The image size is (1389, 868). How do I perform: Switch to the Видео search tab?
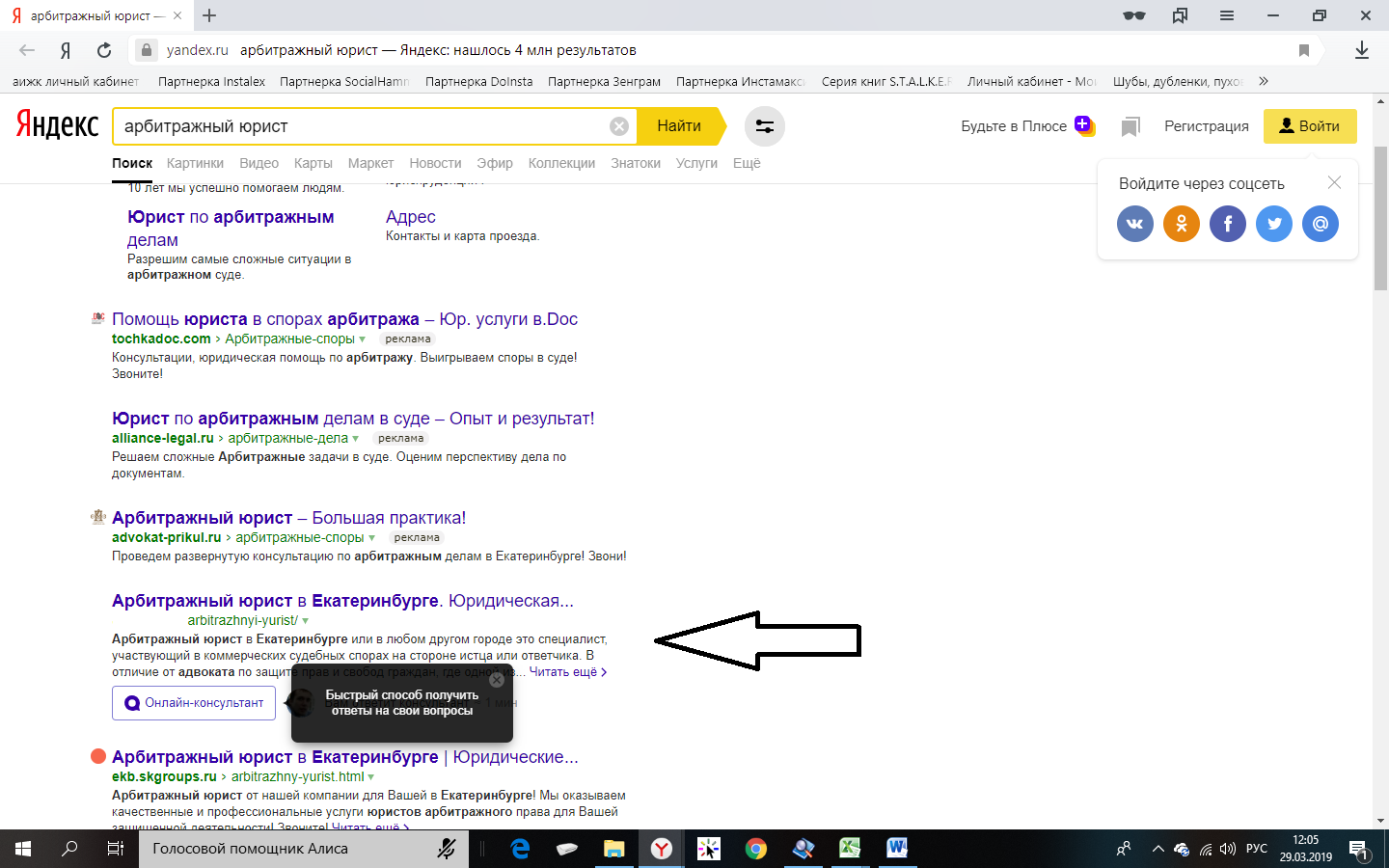tap(259, 163)
